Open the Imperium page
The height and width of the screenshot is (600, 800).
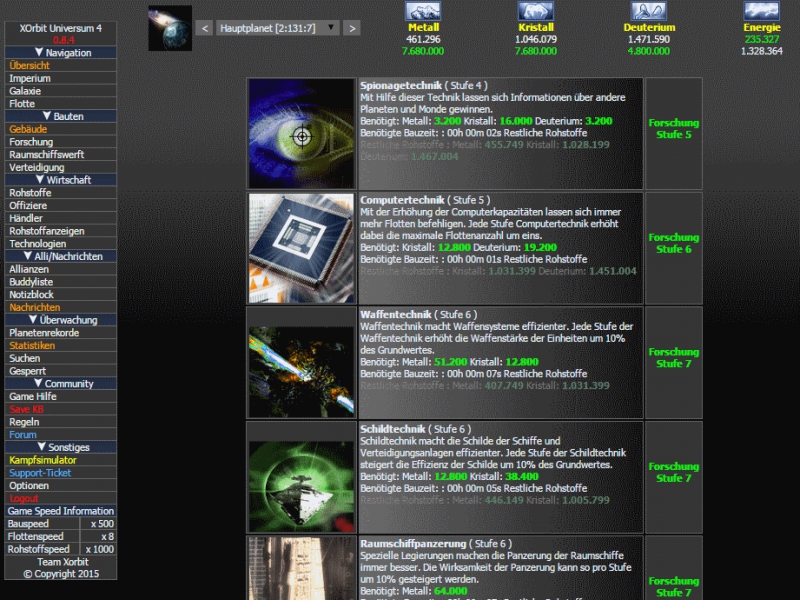click(30, 78)
